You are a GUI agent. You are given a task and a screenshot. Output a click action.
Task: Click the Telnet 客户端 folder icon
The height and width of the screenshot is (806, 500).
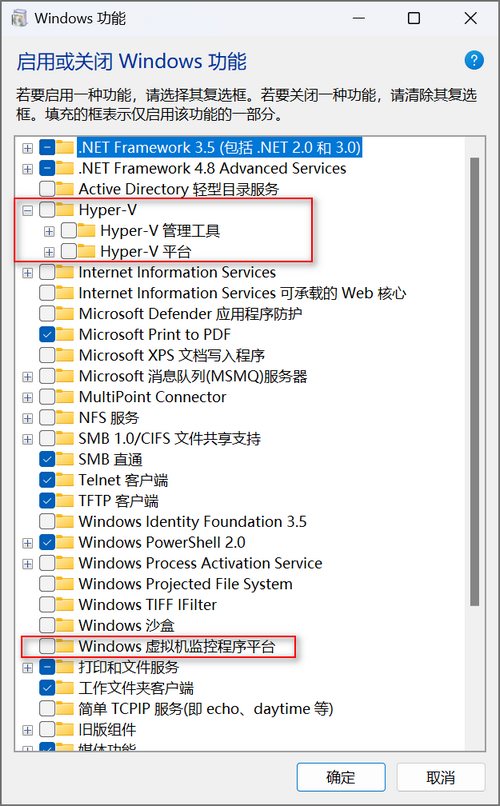(x=65, y=480)
